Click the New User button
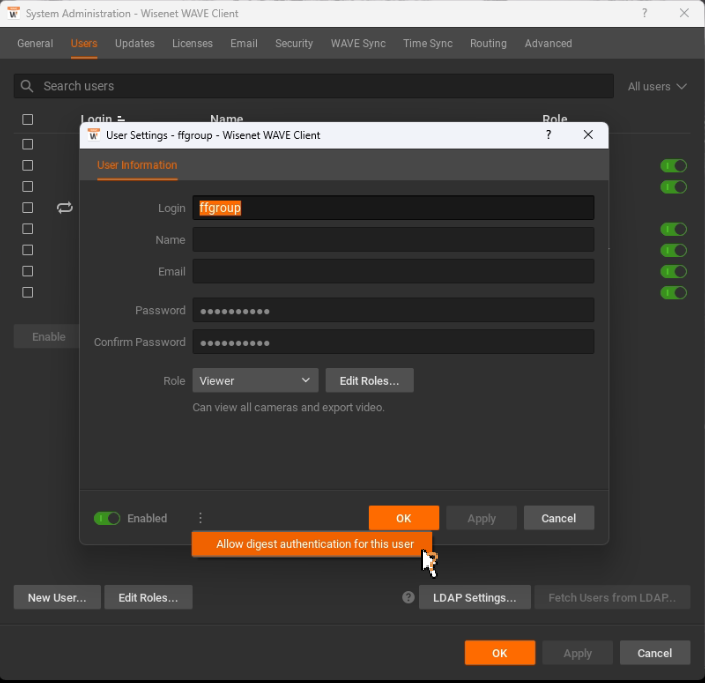This screenshot has width=705, height=683. tap(57, 597)
